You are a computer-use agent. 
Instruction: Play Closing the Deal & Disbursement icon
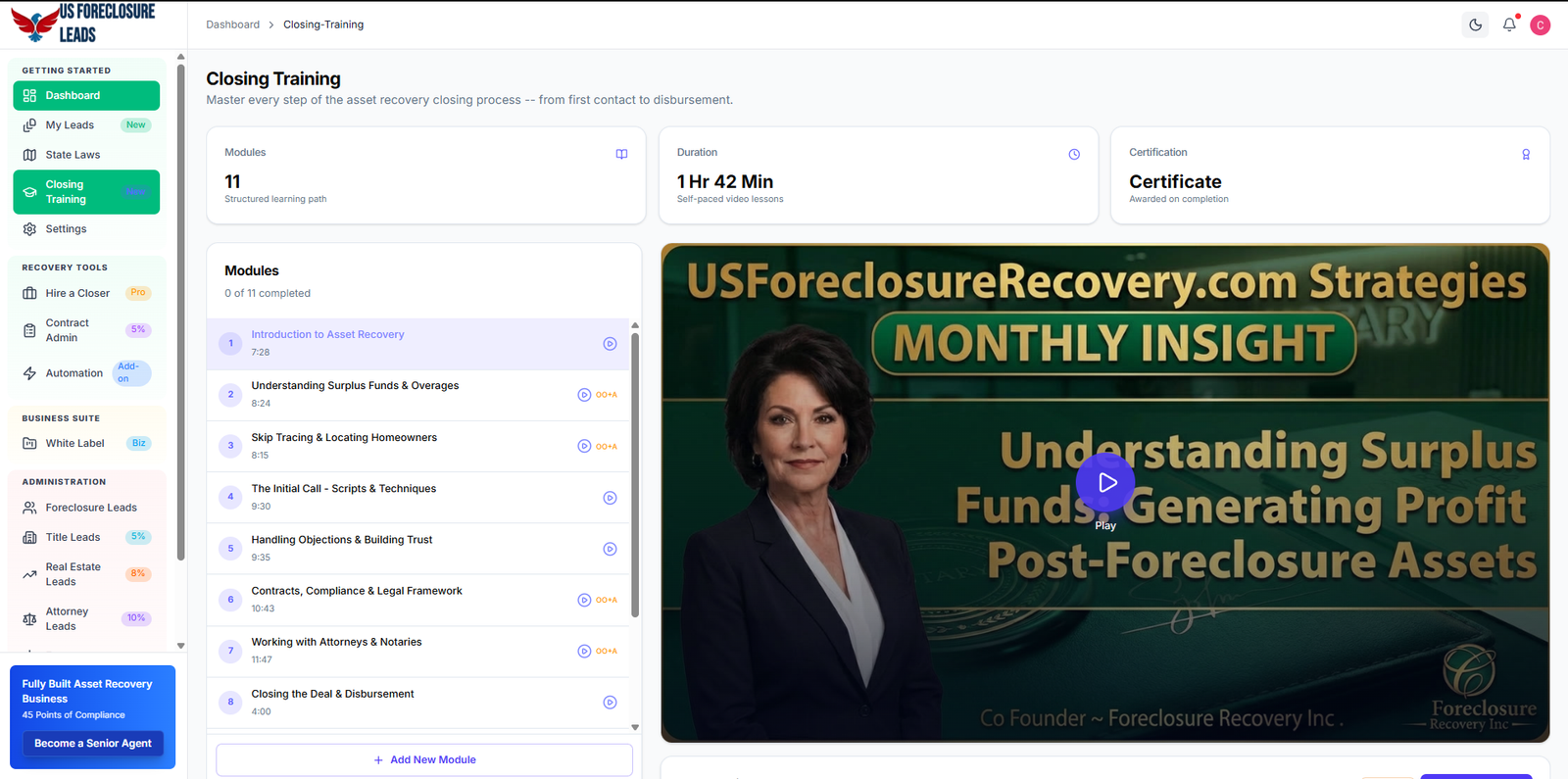click(x=610, y=703)
